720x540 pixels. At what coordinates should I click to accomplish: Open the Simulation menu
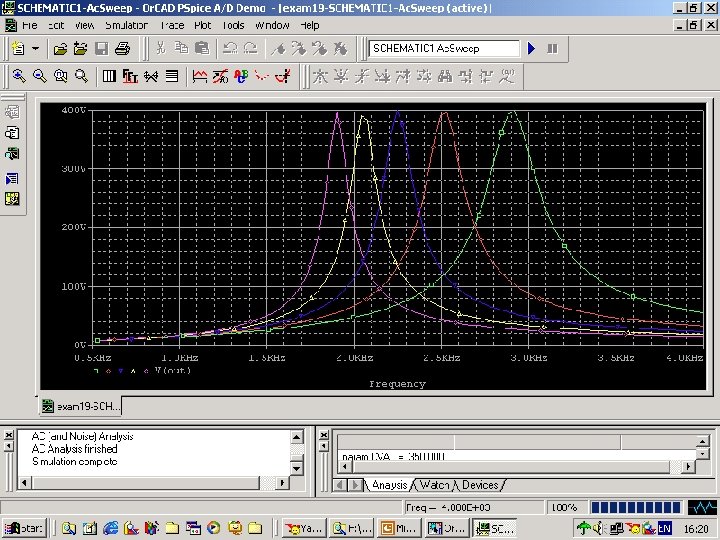coord(126,25)
